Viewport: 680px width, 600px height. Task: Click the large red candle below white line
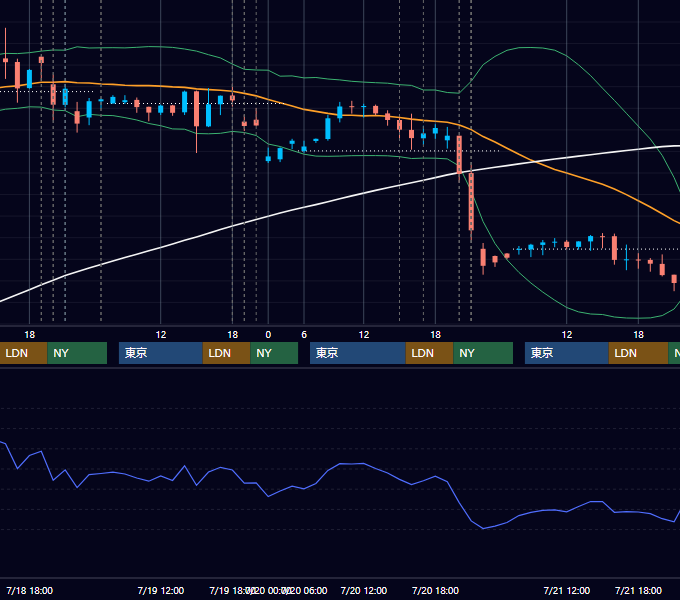tap(471, 202)
